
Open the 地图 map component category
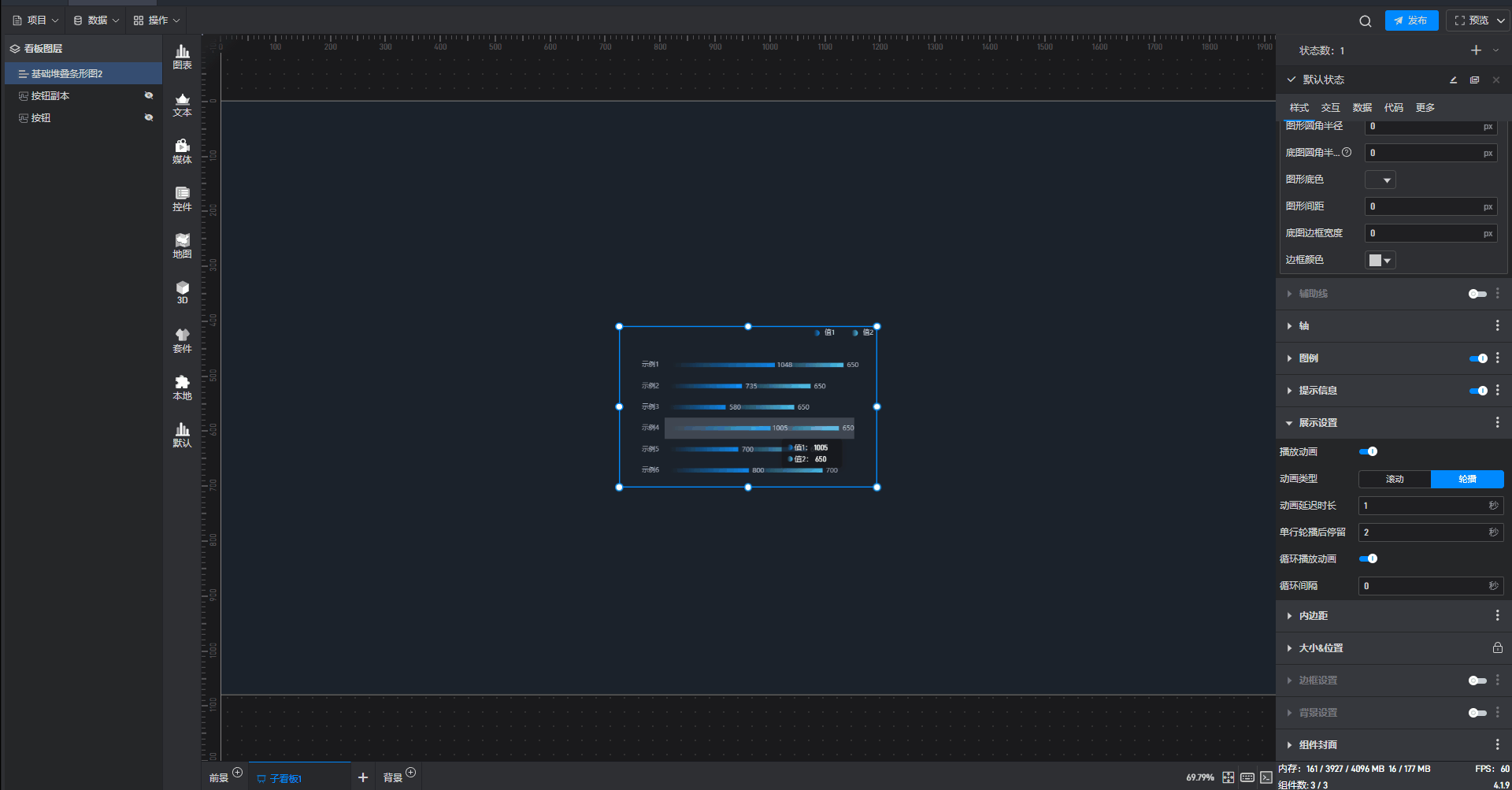(182, 246)
